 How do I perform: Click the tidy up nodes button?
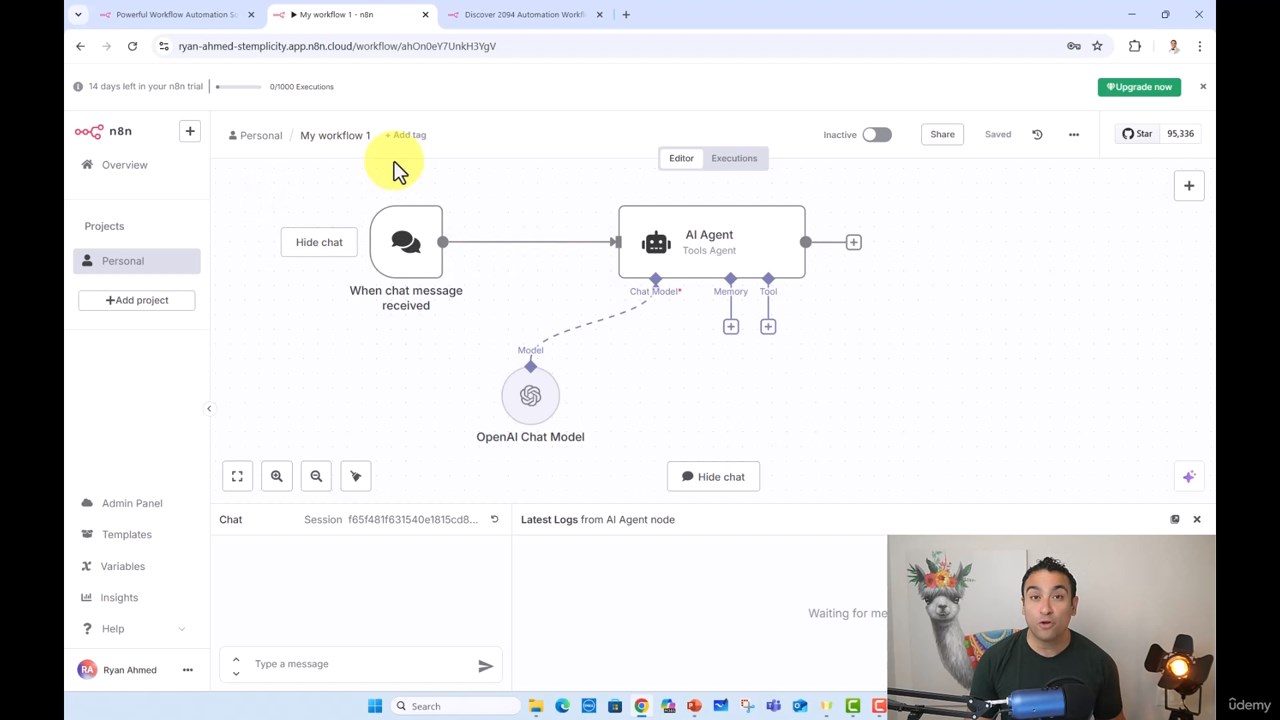pos(356,477)
